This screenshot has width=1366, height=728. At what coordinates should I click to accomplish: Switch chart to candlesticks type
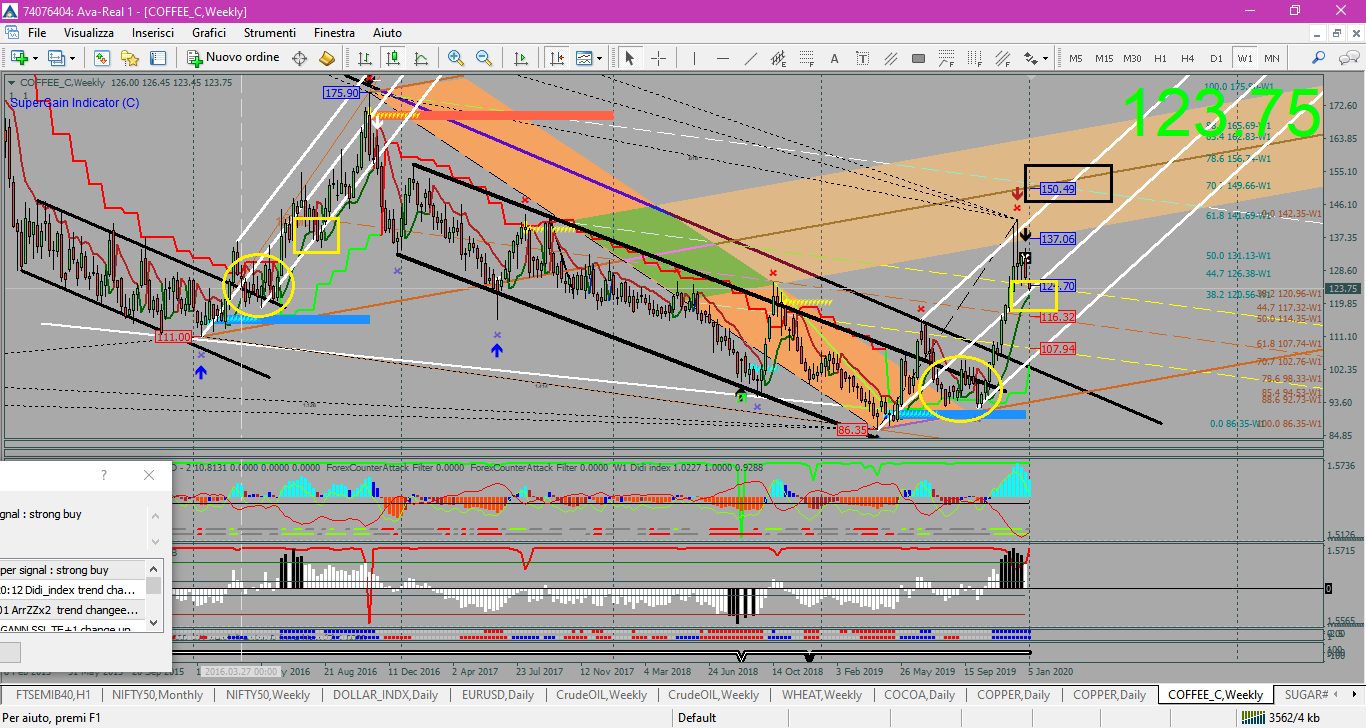coord(393,57)
